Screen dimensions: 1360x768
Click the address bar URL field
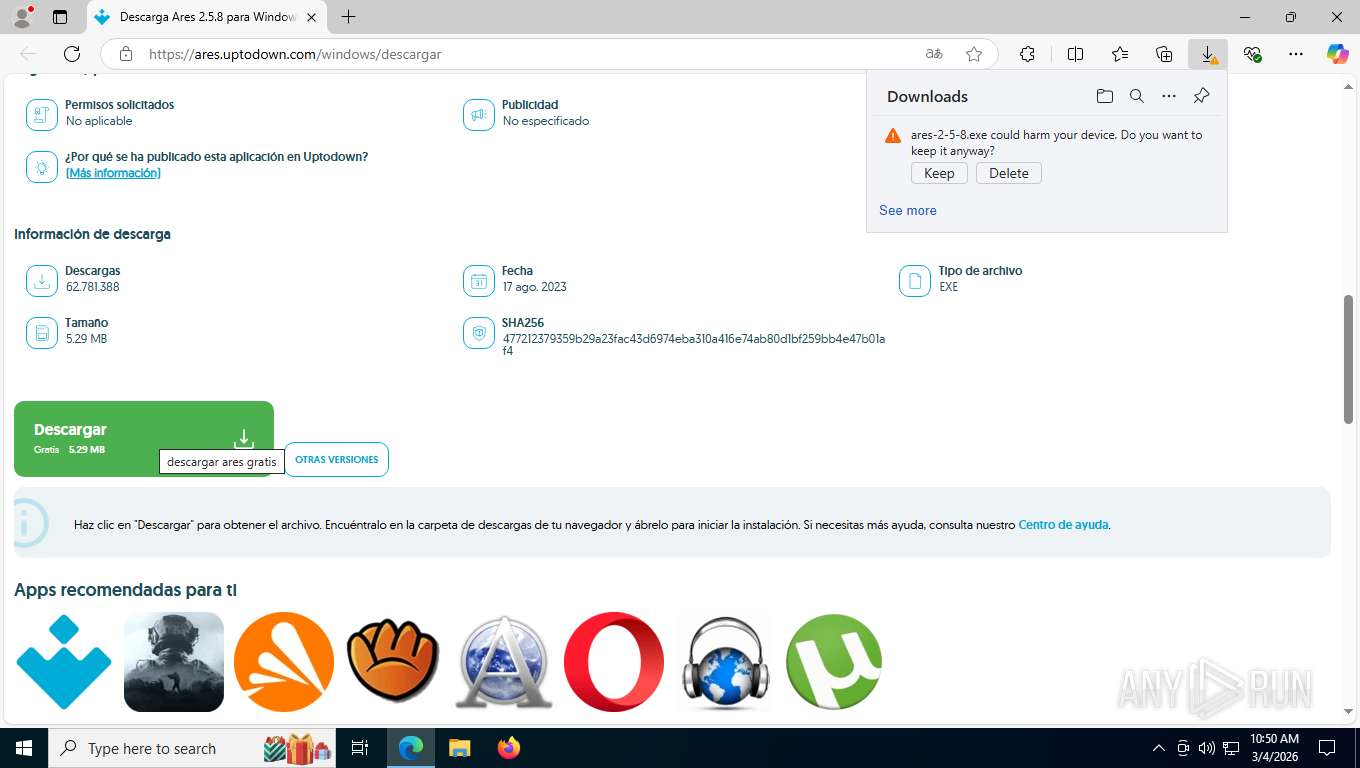click(530, 54)
